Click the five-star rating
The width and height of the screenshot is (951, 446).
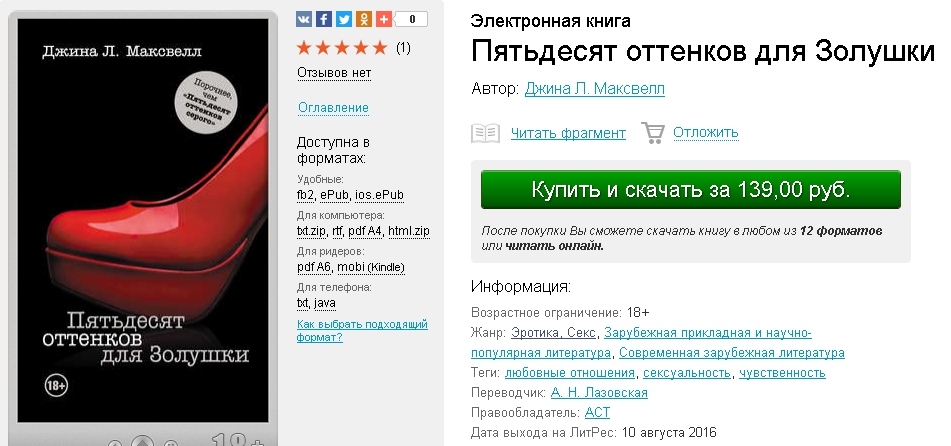pyautogui.click(x=342, y=47)
